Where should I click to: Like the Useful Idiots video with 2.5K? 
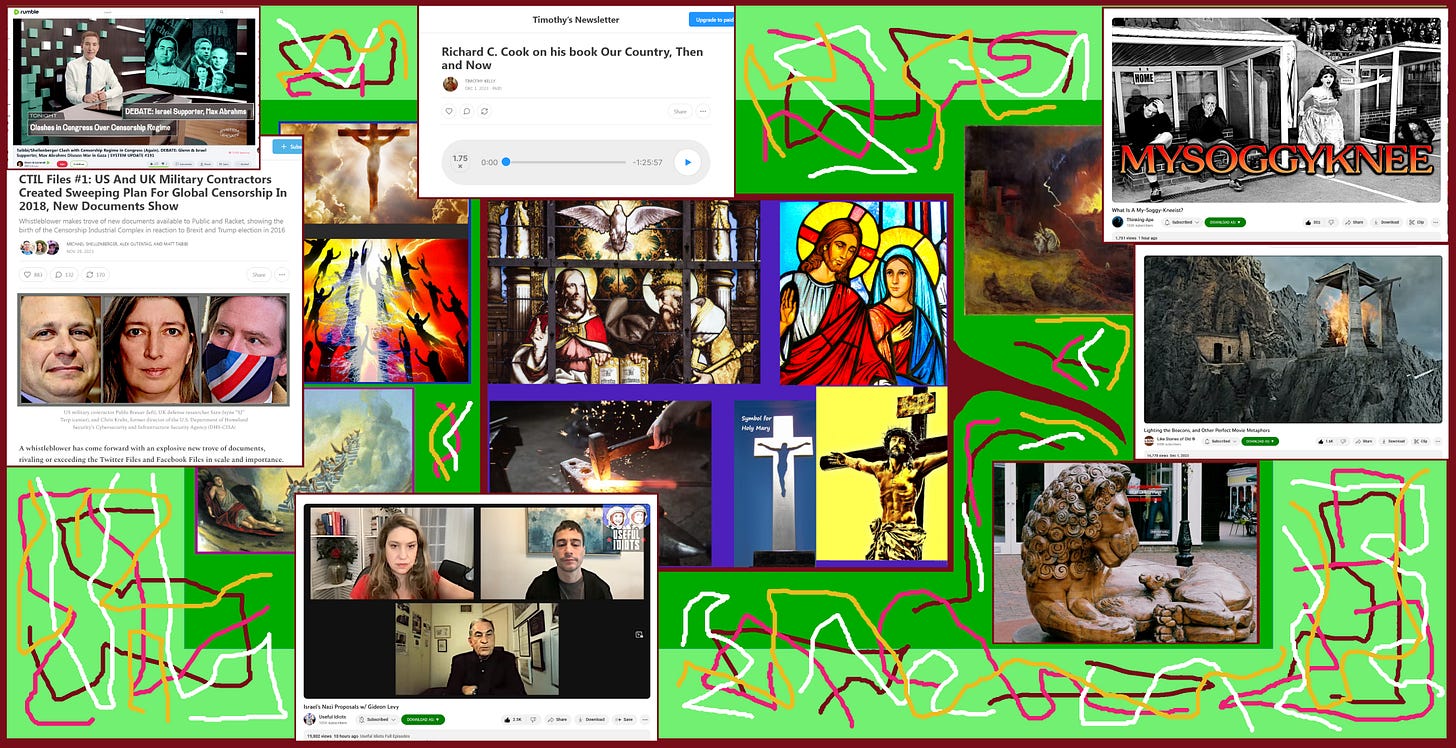click(x=514, y=719)
